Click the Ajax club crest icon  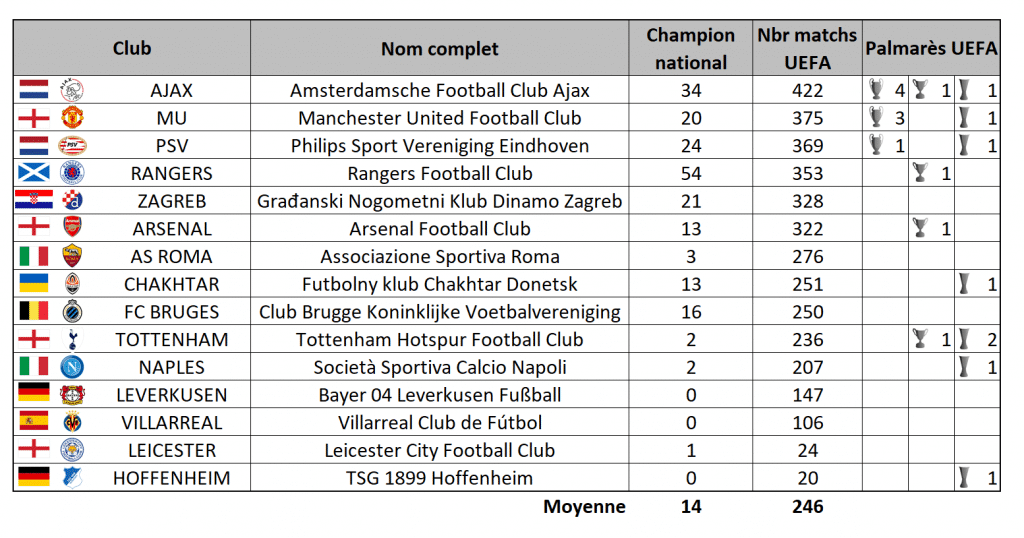[x=72, y=90]
